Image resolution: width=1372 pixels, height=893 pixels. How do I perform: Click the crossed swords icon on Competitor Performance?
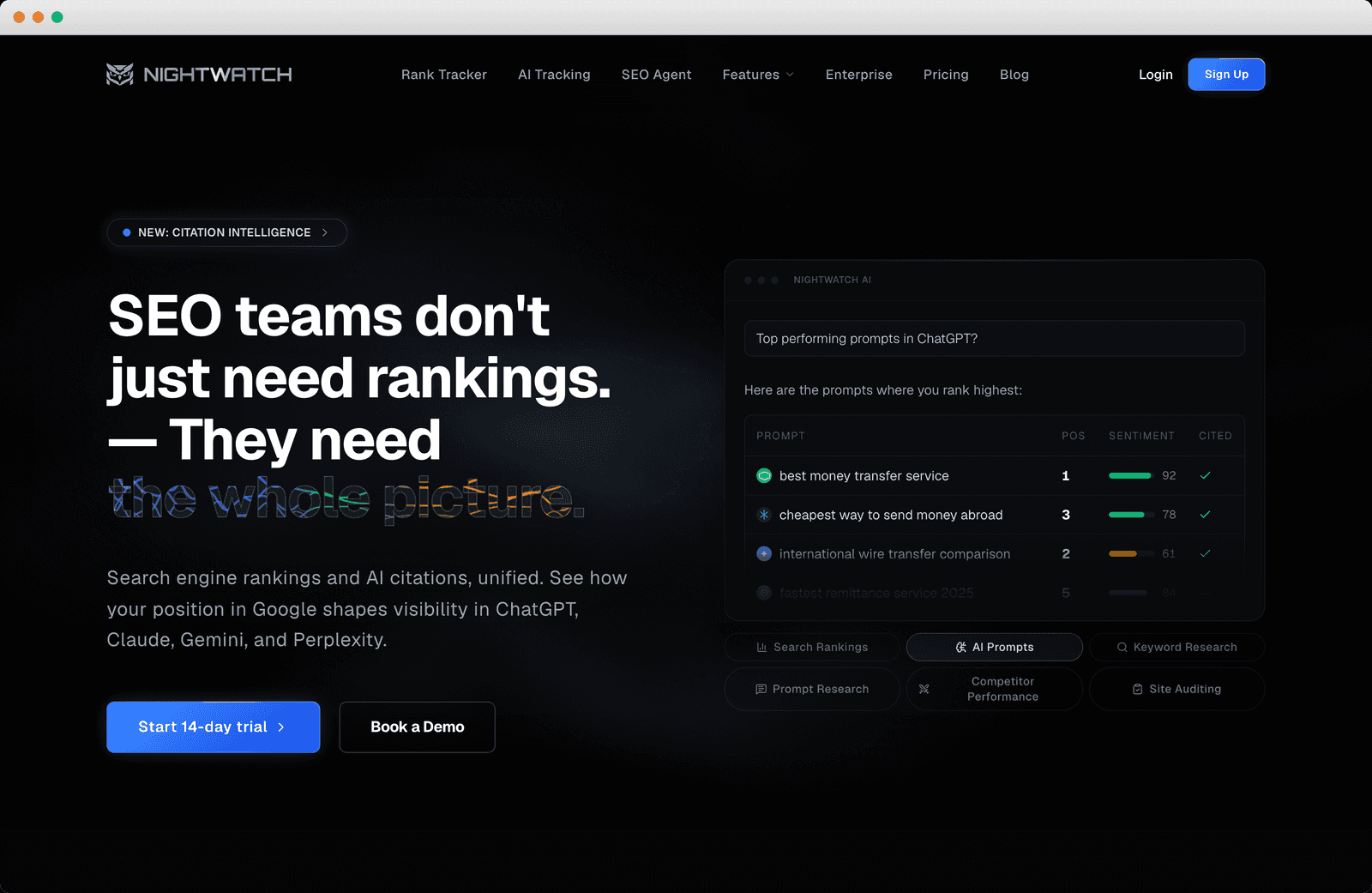(x=924, y=690)
